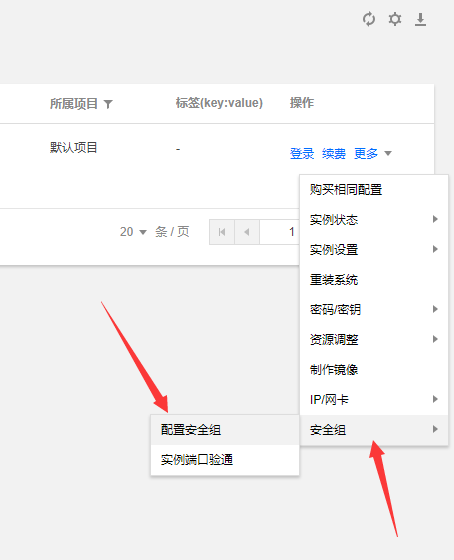Screen dimensions: 454x560
Task: Click the 登录 link
Action: 302,154
